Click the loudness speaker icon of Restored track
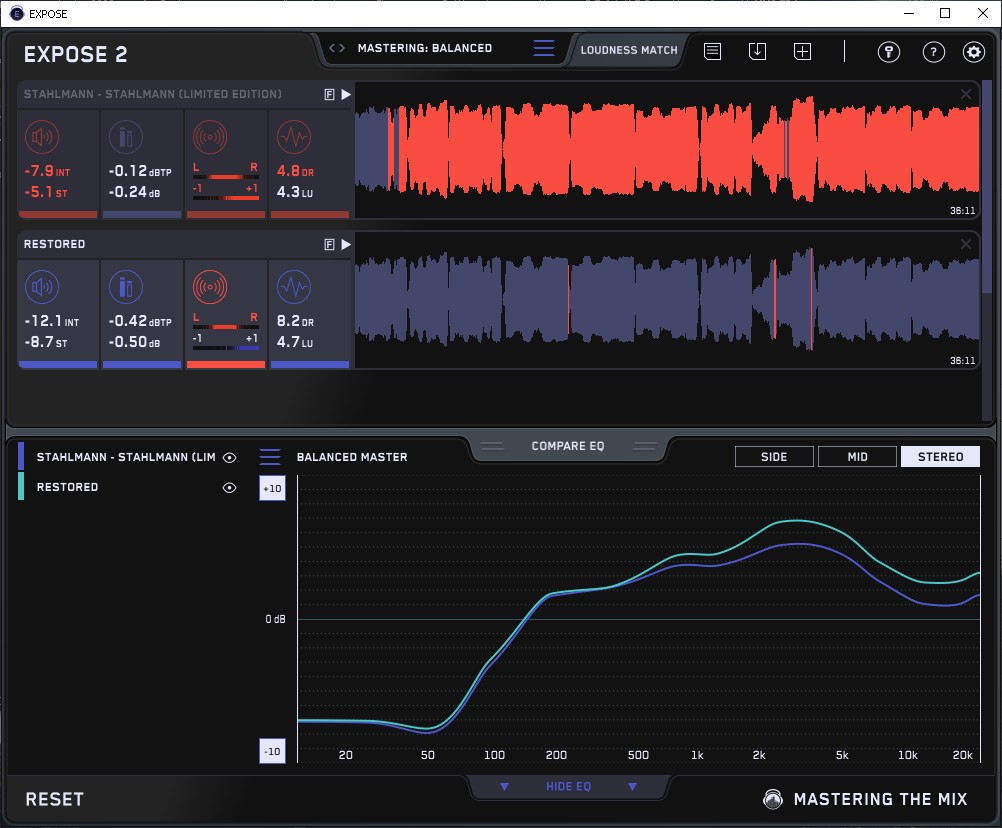Screen dimensions: 1002x828 (x=42, y=288)
